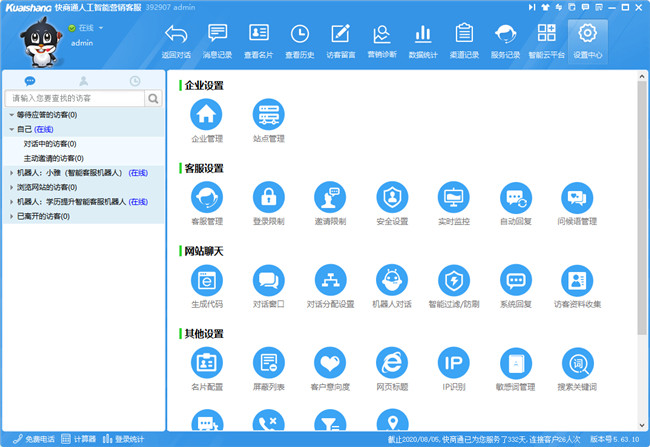Open the IP识别 icon
Image resolution: width=650 pixels, height=447 pixels.
pos(454,363)
